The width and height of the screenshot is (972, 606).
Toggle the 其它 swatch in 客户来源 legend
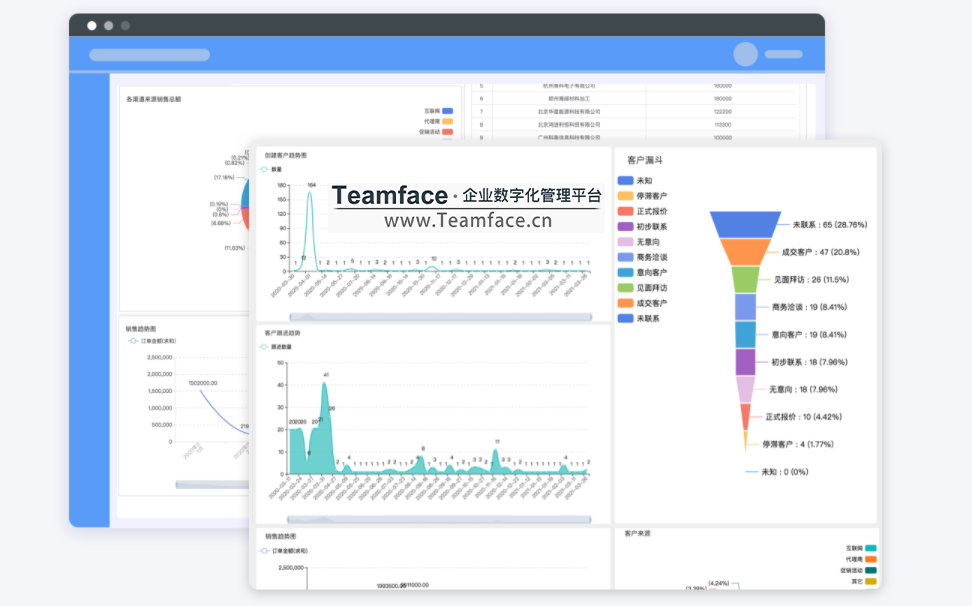pos(871,581)
